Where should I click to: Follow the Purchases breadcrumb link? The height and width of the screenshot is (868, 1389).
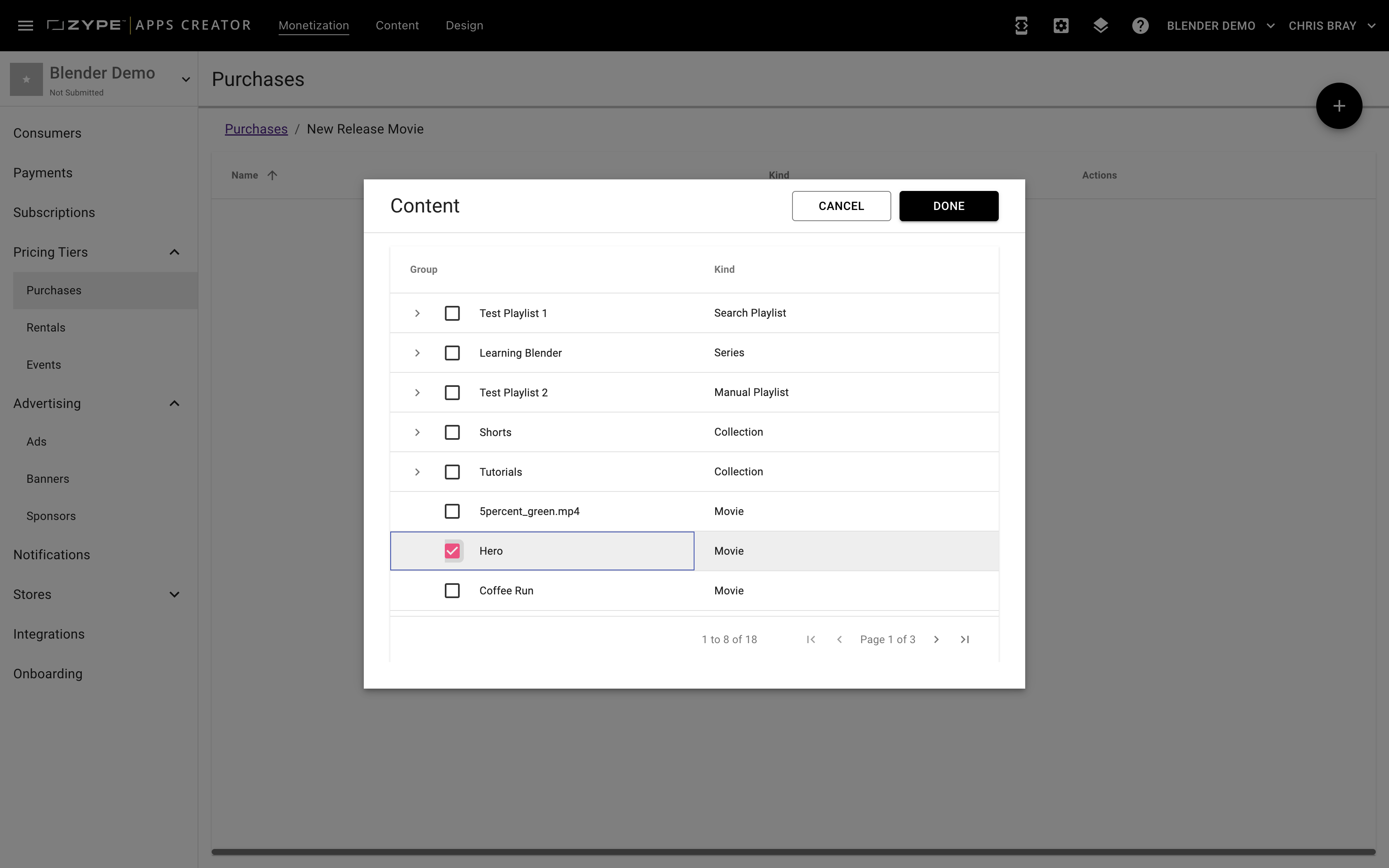click(256, 129)
